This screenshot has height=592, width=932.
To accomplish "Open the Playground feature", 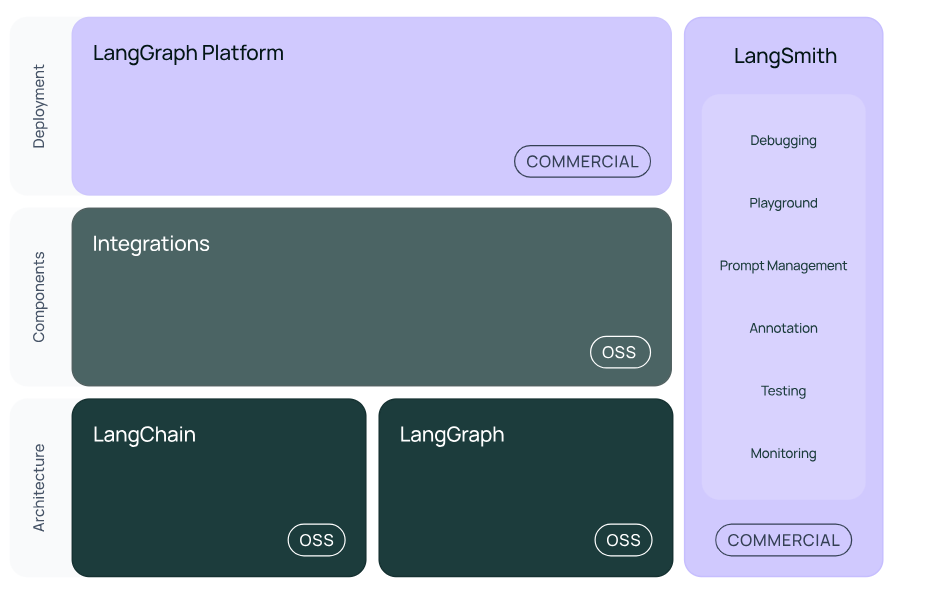I will 783,203.
